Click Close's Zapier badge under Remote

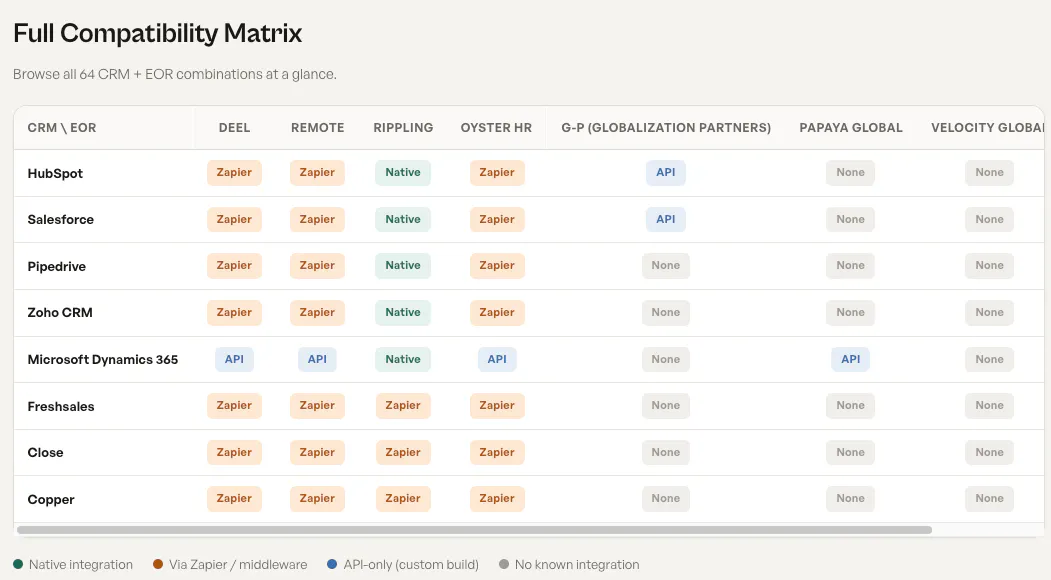pos(317,453)
